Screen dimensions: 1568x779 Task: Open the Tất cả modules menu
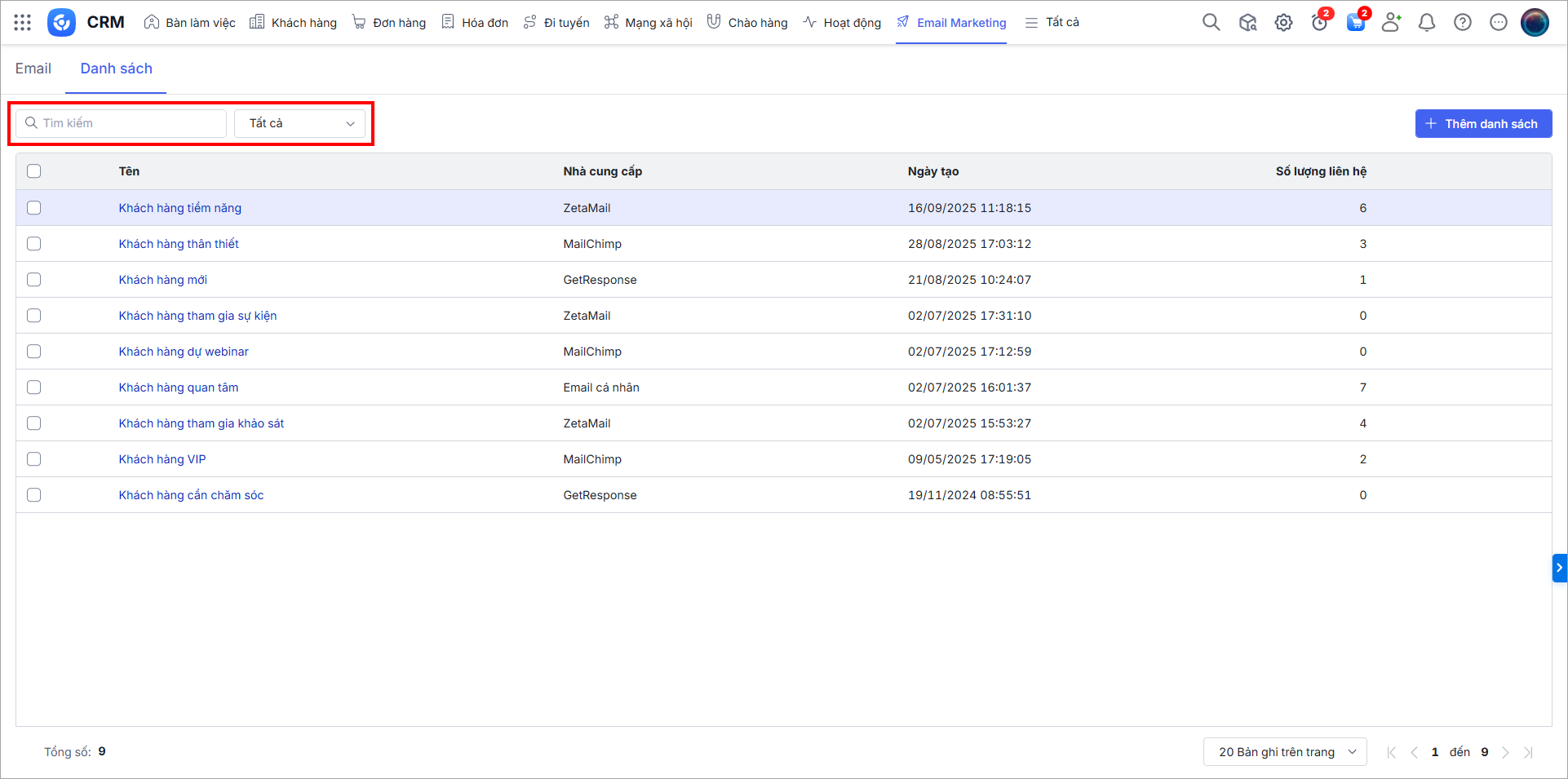coord(1052,23)
